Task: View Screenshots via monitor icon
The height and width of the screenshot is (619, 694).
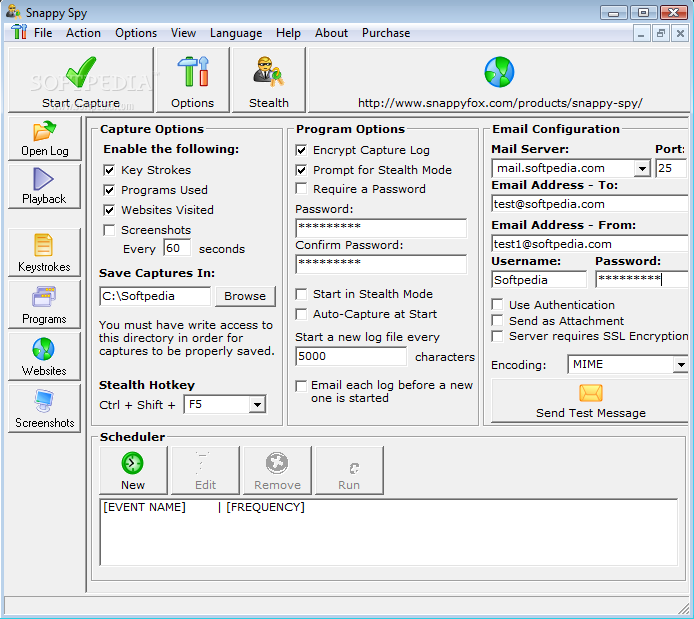Action: (44, 408)
